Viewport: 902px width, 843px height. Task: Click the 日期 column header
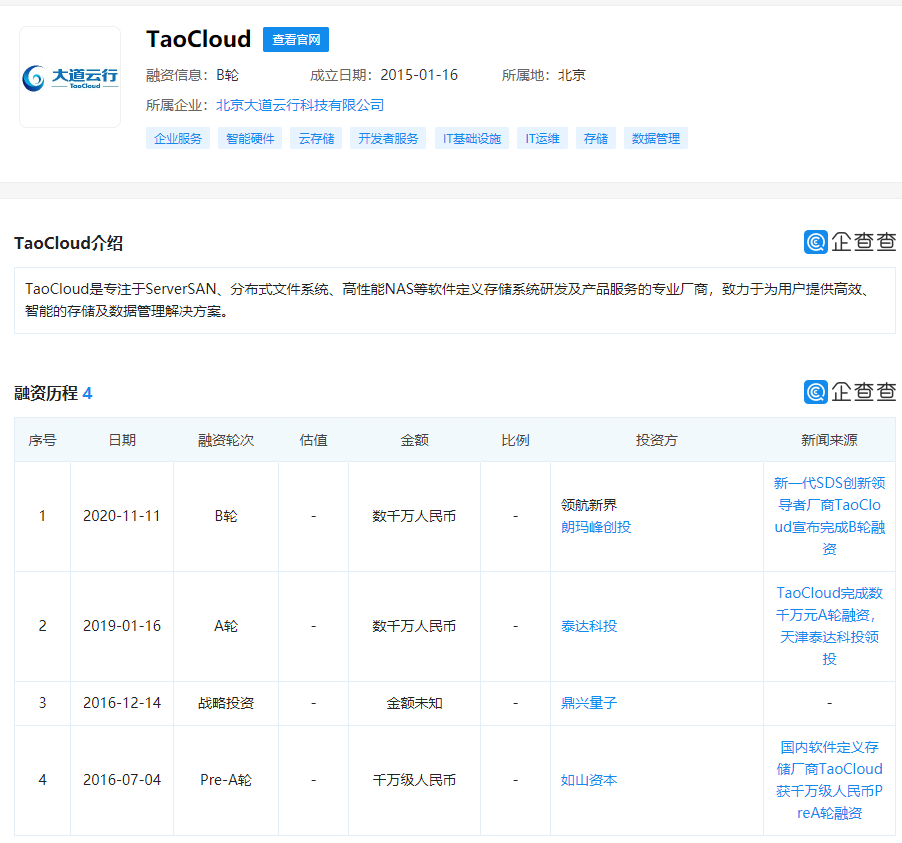click(122, 440)
